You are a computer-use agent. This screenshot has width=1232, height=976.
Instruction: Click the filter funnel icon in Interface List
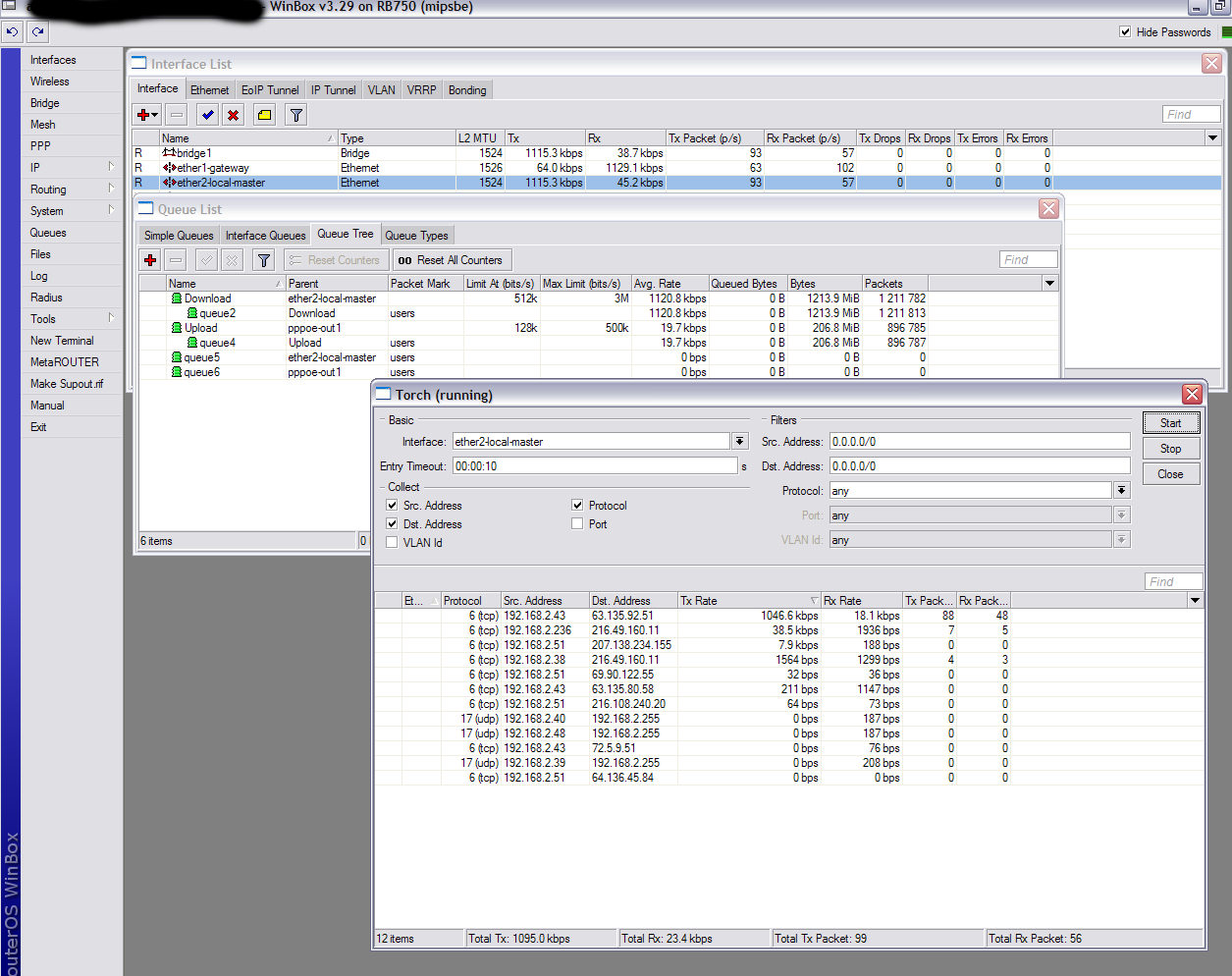coord(295,115)
